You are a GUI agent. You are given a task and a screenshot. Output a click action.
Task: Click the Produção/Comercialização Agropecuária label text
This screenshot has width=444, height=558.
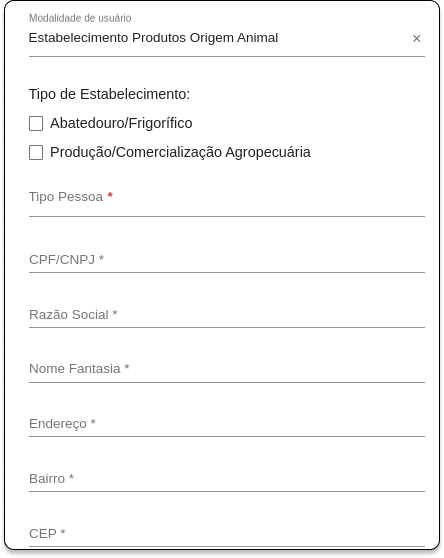click(x=180, y=152)
